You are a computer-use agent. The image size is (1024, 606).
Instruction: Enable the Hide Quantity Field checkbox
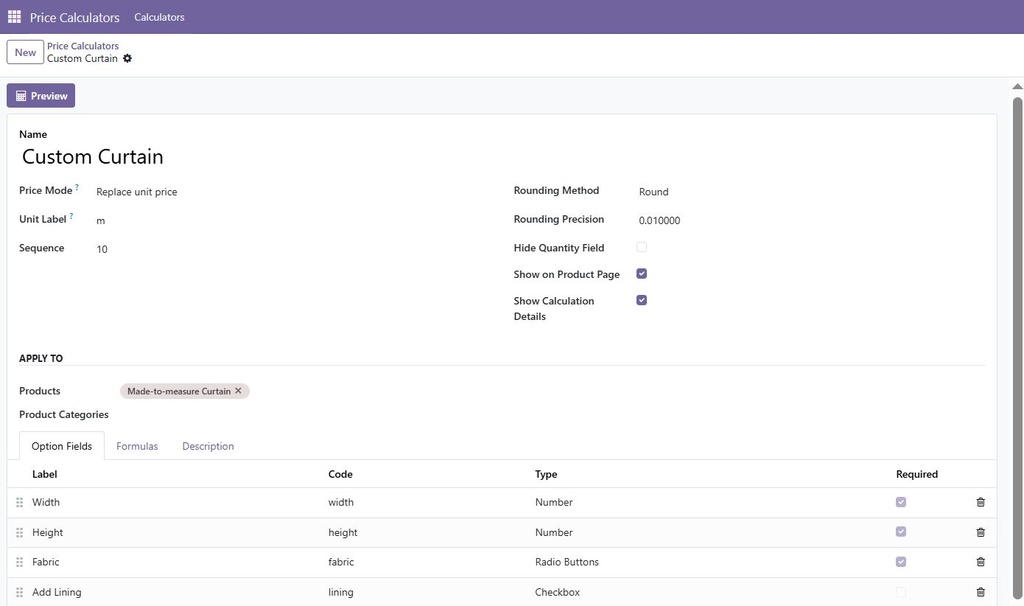(641, 247)
